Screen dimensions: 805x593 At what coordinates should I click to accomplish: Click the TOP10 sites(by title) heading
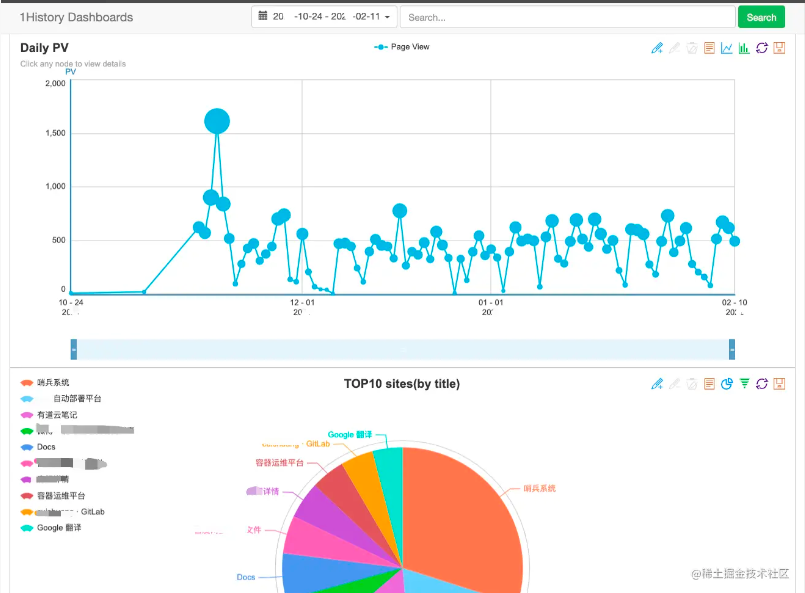[x=402, y=384]
